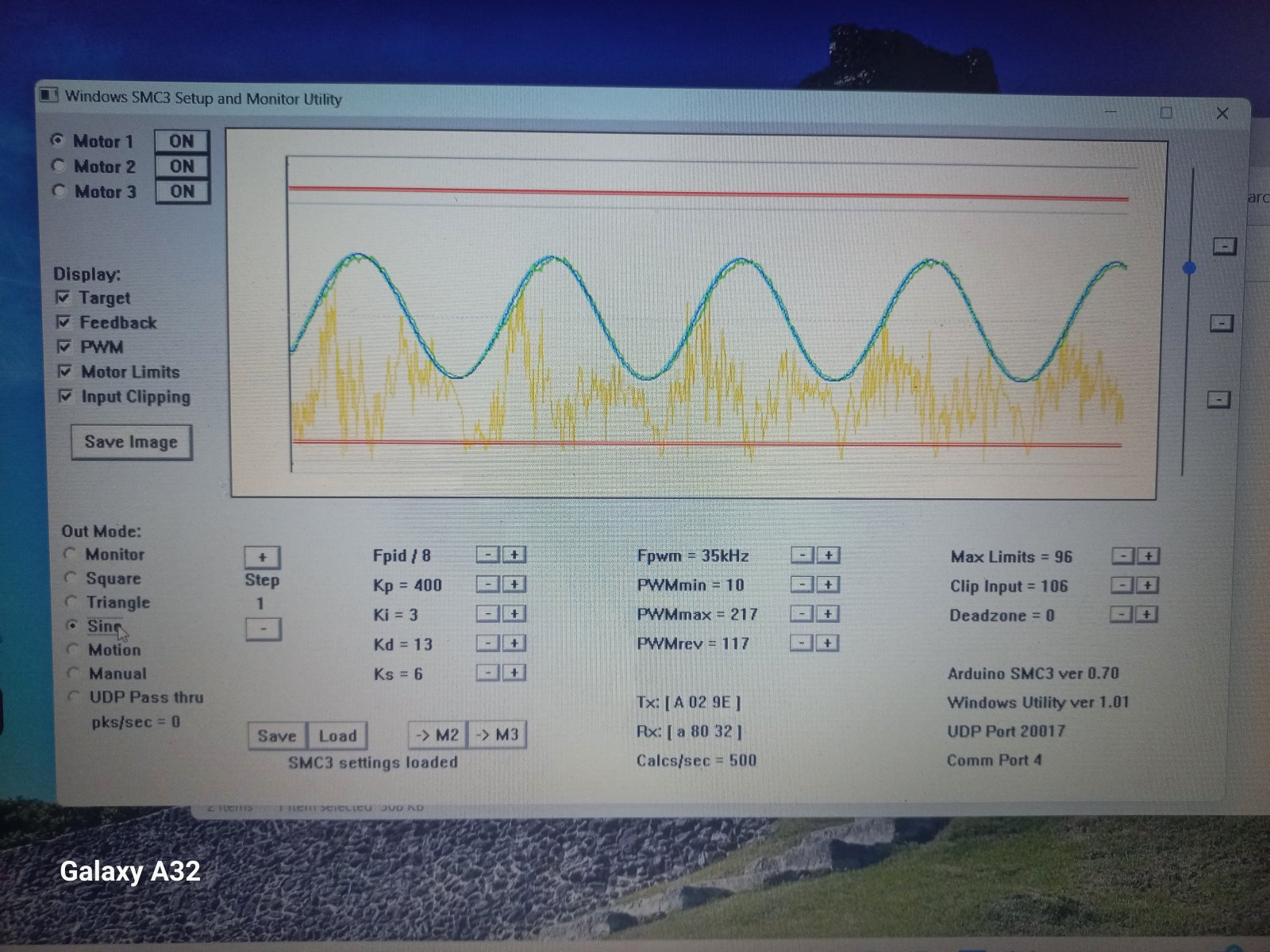Decrease Ks with minus button
The width and height of the screenshot is (1270, 952).
click(488, 673)
